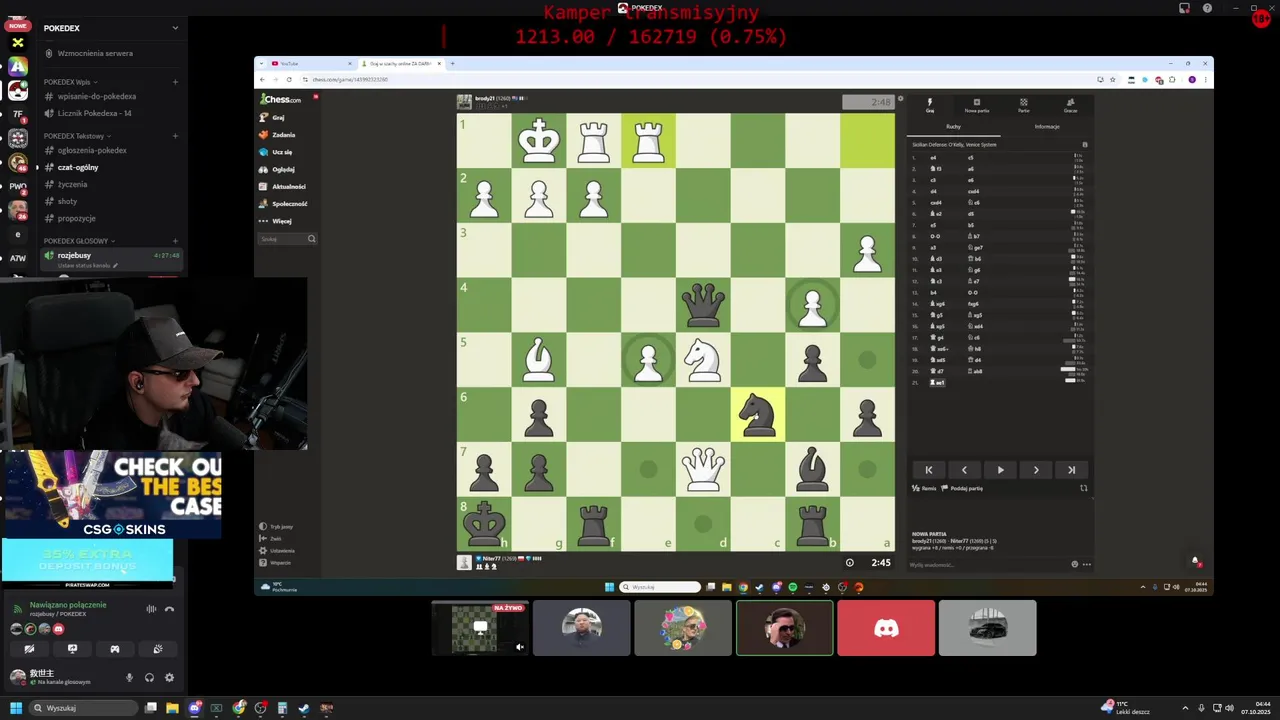1280x720 pixels.
Task: Add a channel to POKEDEX Wpis category
Action: [175, 82]
